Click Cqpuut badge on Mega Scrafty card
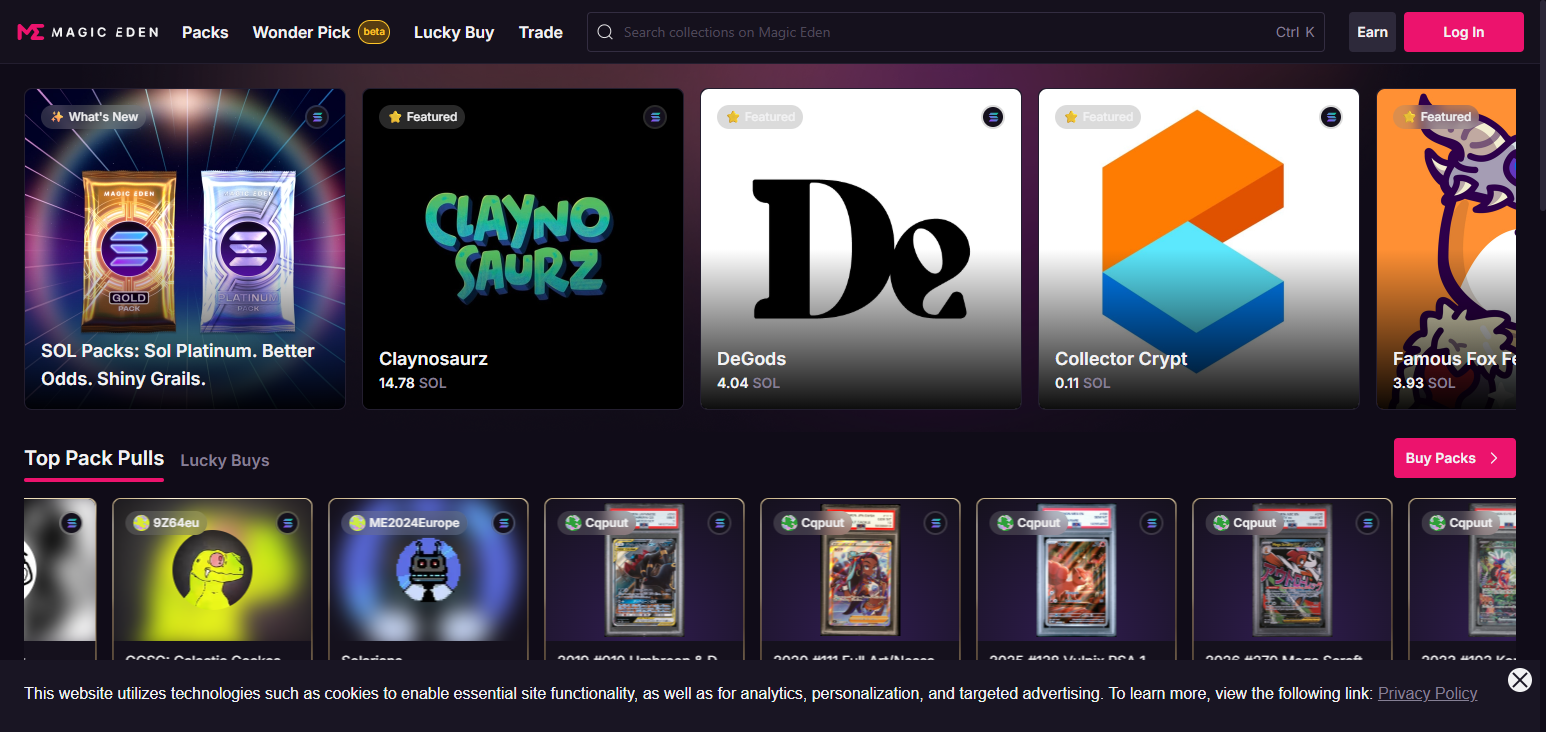This screenshot has width=1546, height=732. click(1245, 523)
